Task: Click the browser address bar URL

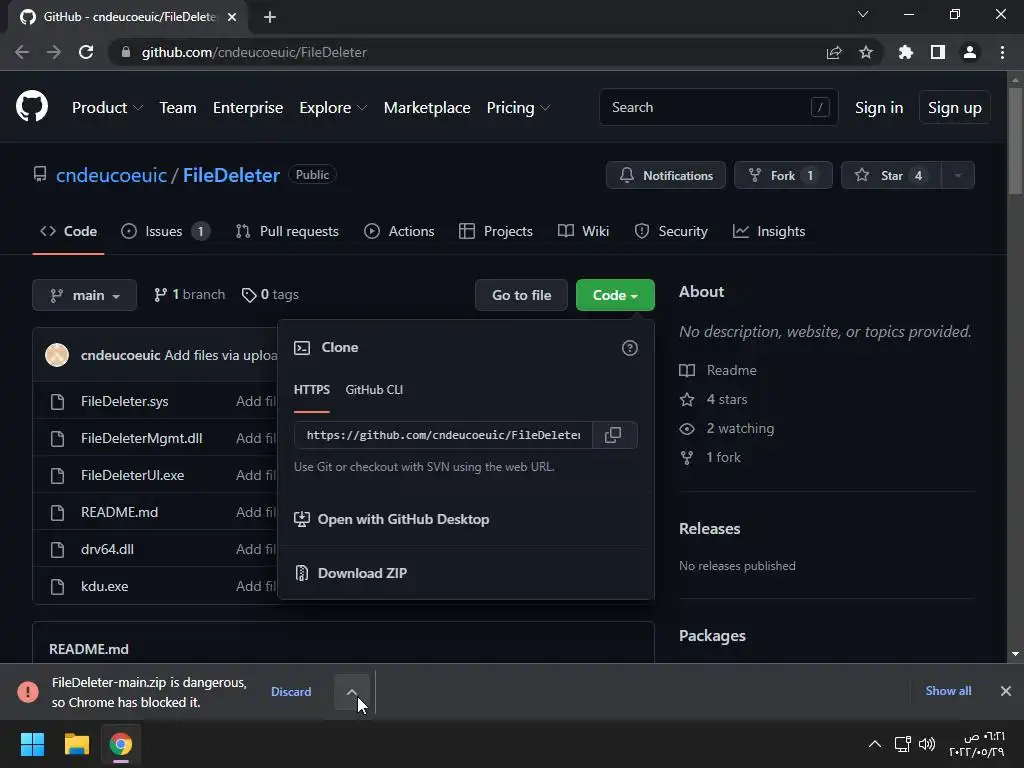Action: click(x=254, y=52)
